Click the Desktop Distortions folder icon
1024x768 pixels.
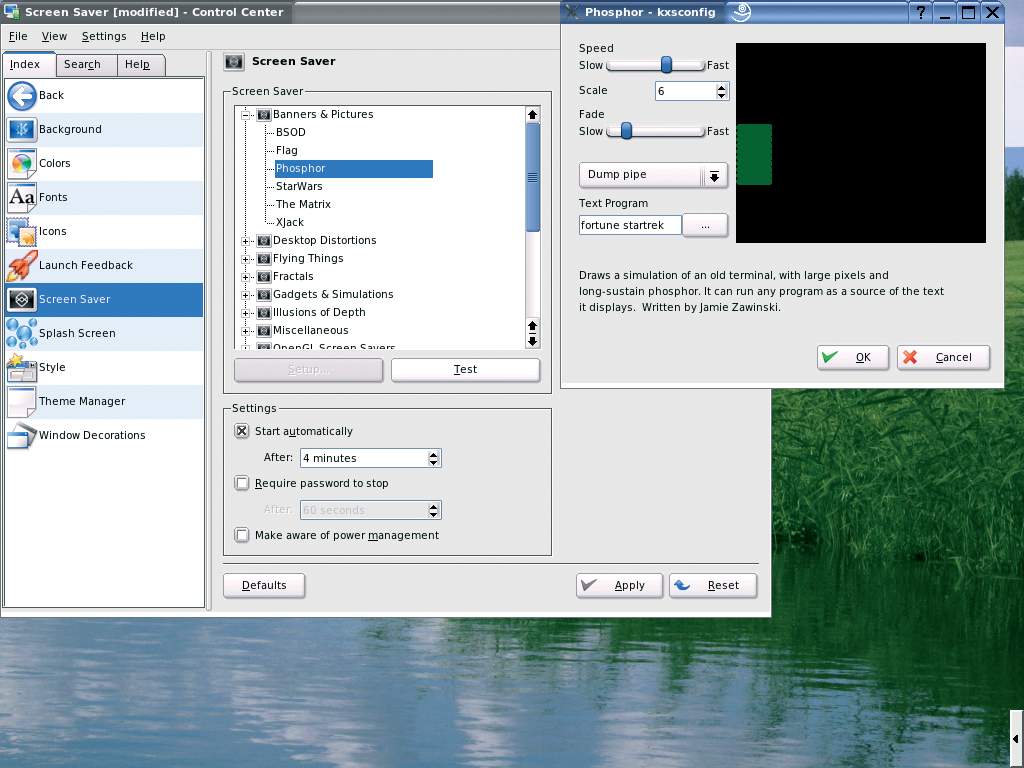tap(264, 240)
